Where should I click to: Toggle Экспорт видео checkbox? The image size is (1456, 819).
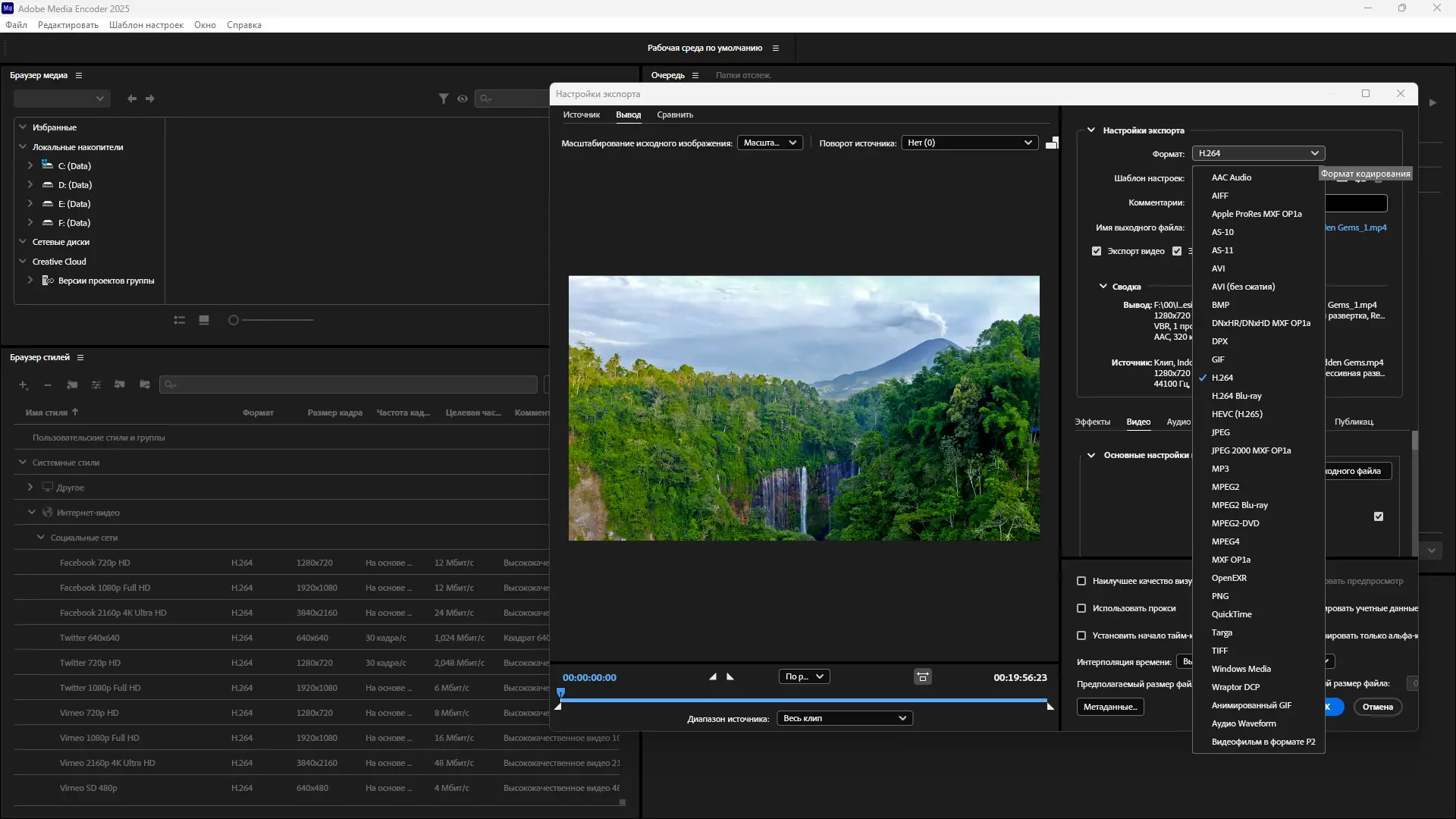pyautogui.click(x=1097, y=251)
